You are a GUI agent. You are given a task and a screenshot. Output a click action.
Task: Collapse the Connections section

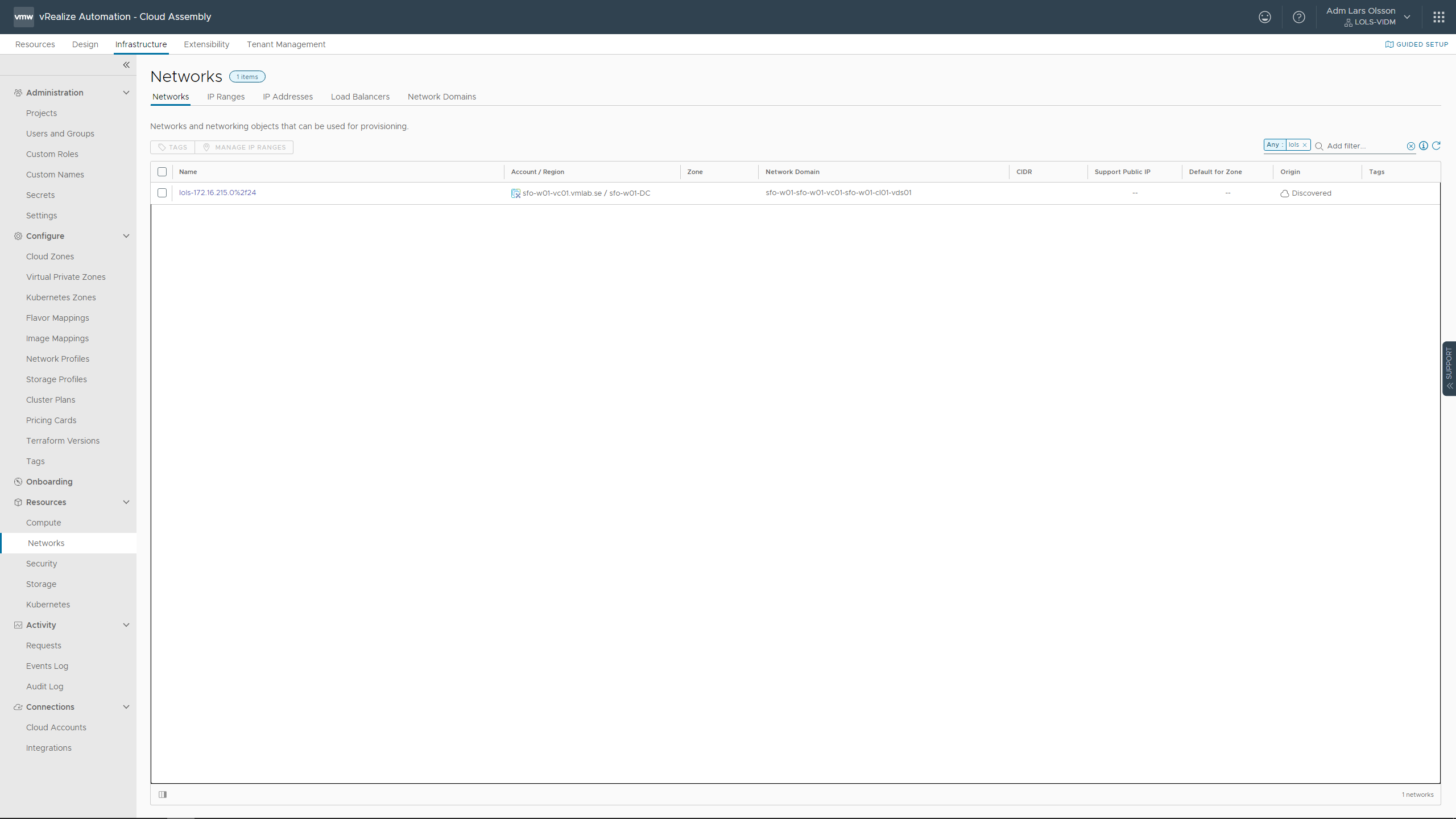(x=126, y=707)
